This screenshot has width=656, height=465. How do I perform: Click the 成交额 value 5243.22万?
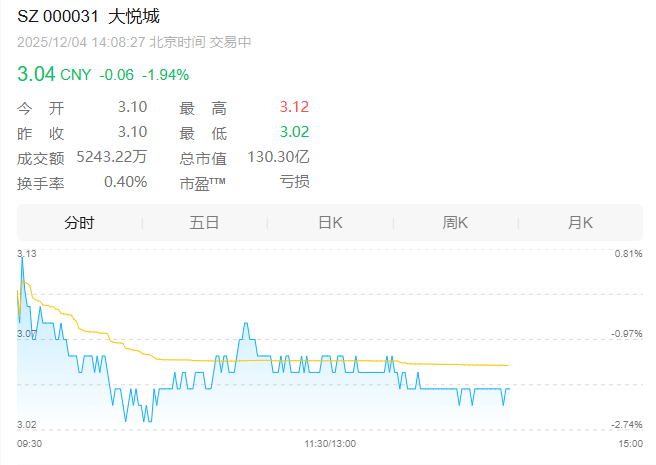(112, 157)
